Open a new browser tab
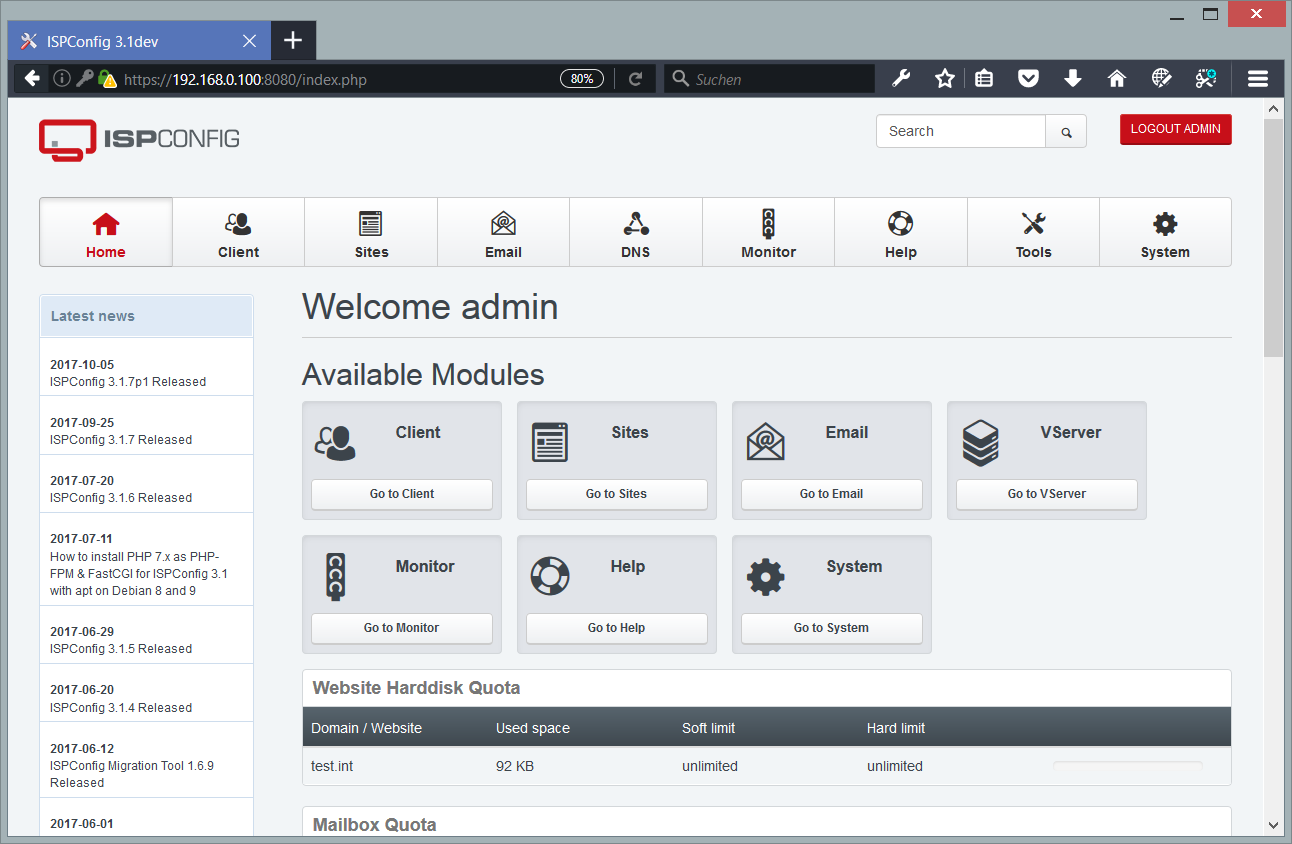 pos(292,40)
